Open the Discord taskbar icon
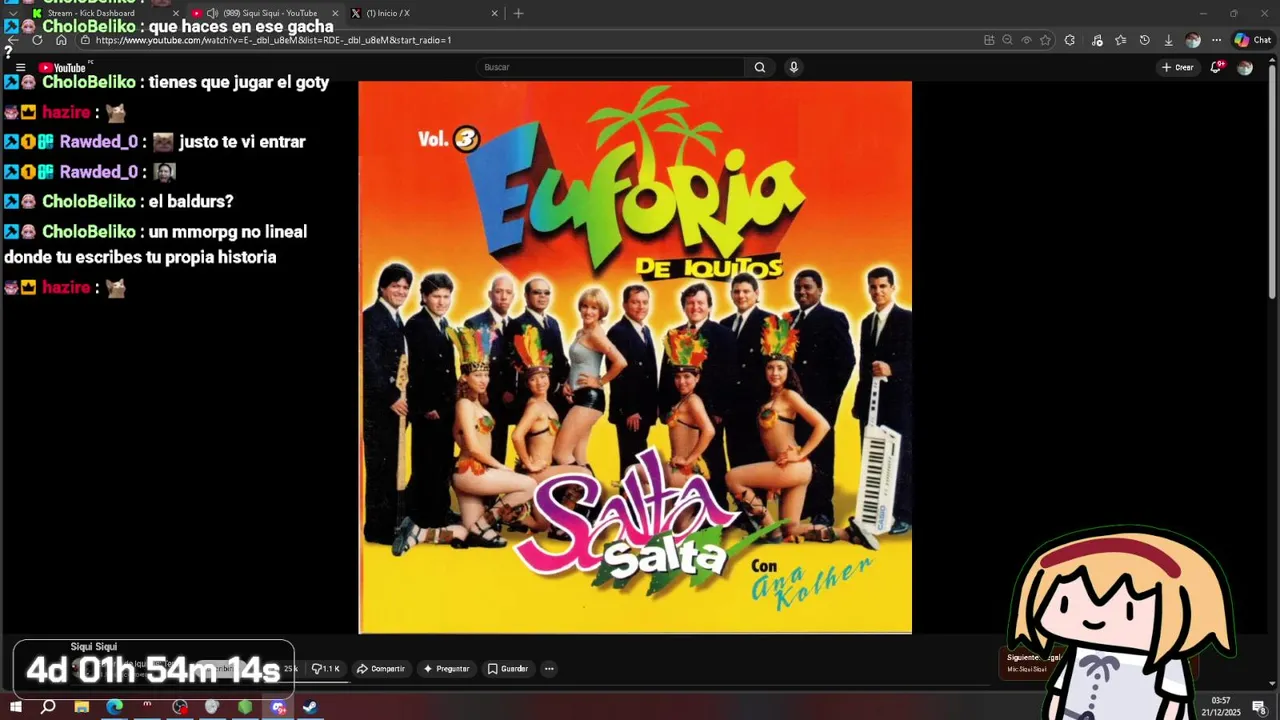The image size is (1280, 720). click(x=278, y=707)
